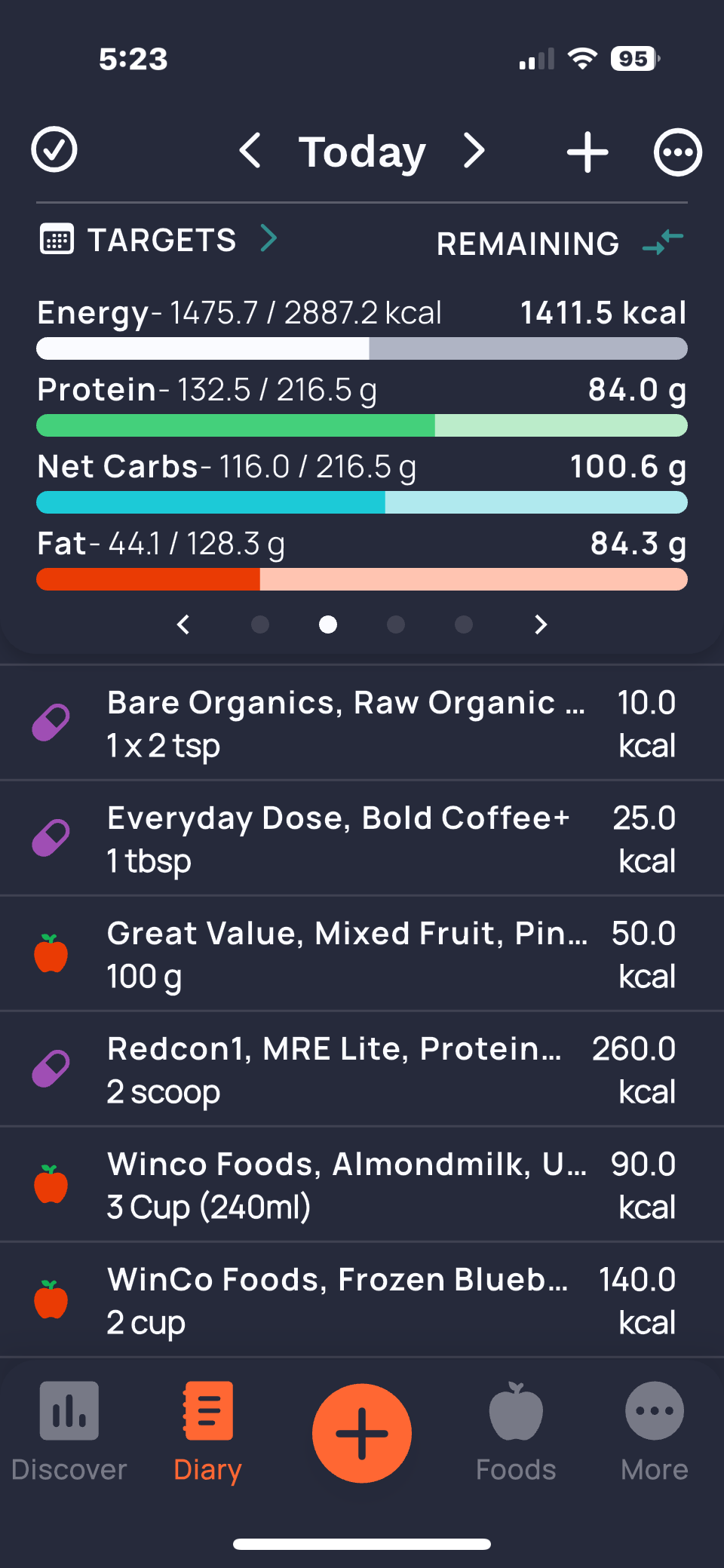Select the first page indicator dot
Screen dimensions: 724x1568
tap(260, 624)
